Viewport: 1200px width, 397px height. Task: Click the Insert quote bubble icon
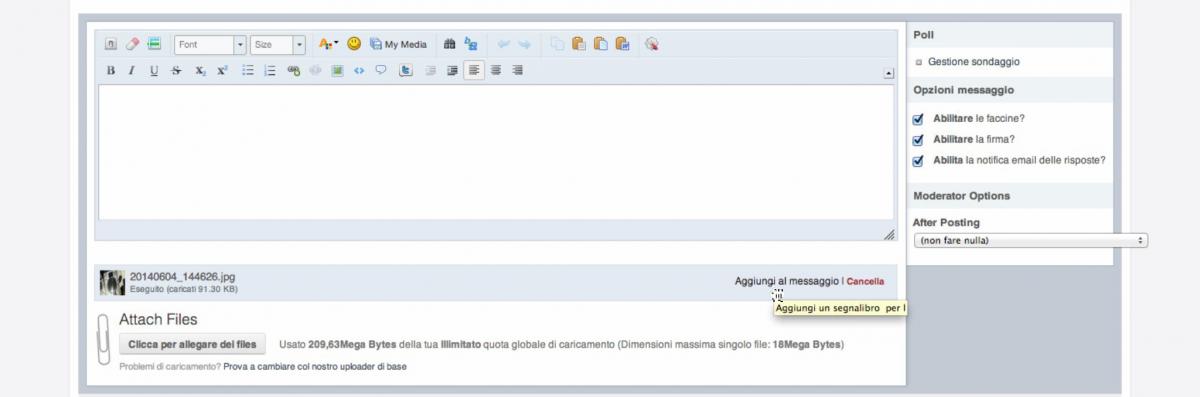coord(380,71)
